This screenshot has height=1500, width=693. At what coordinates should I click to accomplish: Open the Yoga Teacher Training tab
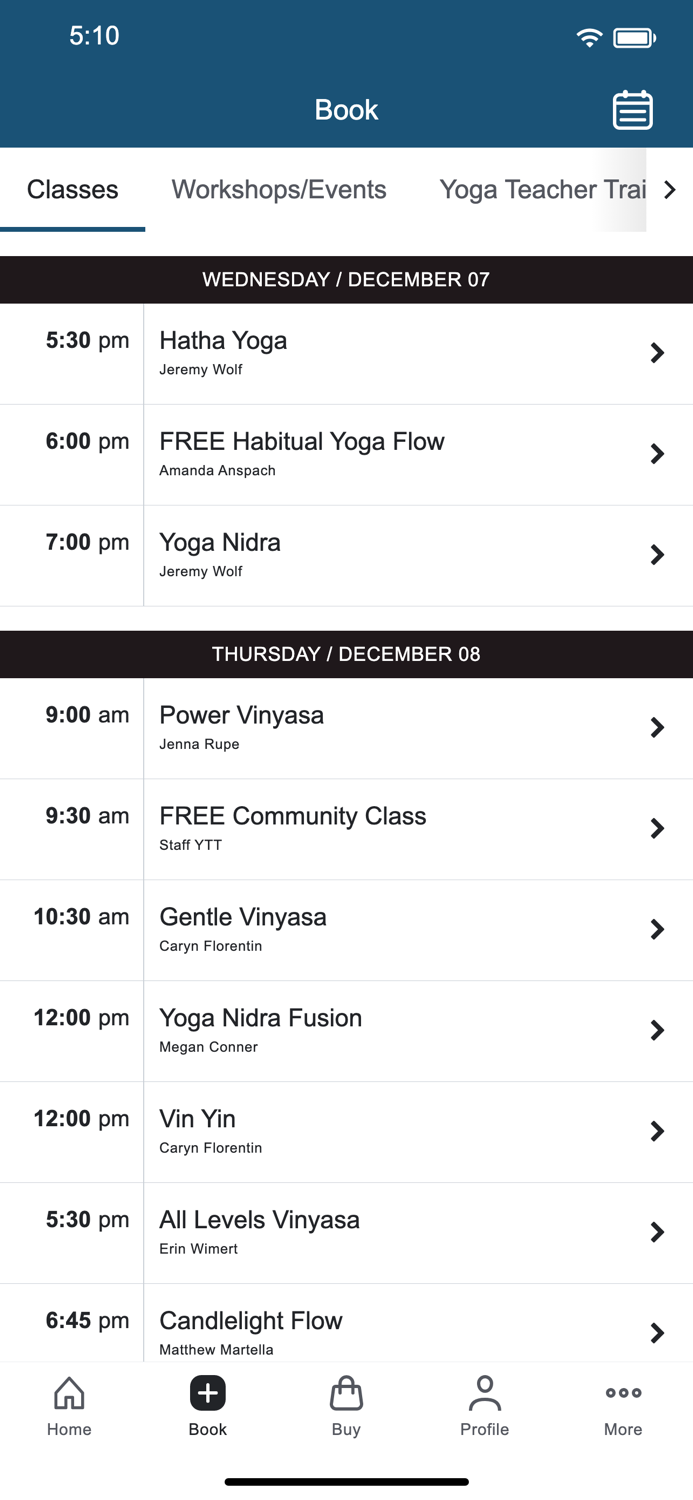(x=540, y=189)
